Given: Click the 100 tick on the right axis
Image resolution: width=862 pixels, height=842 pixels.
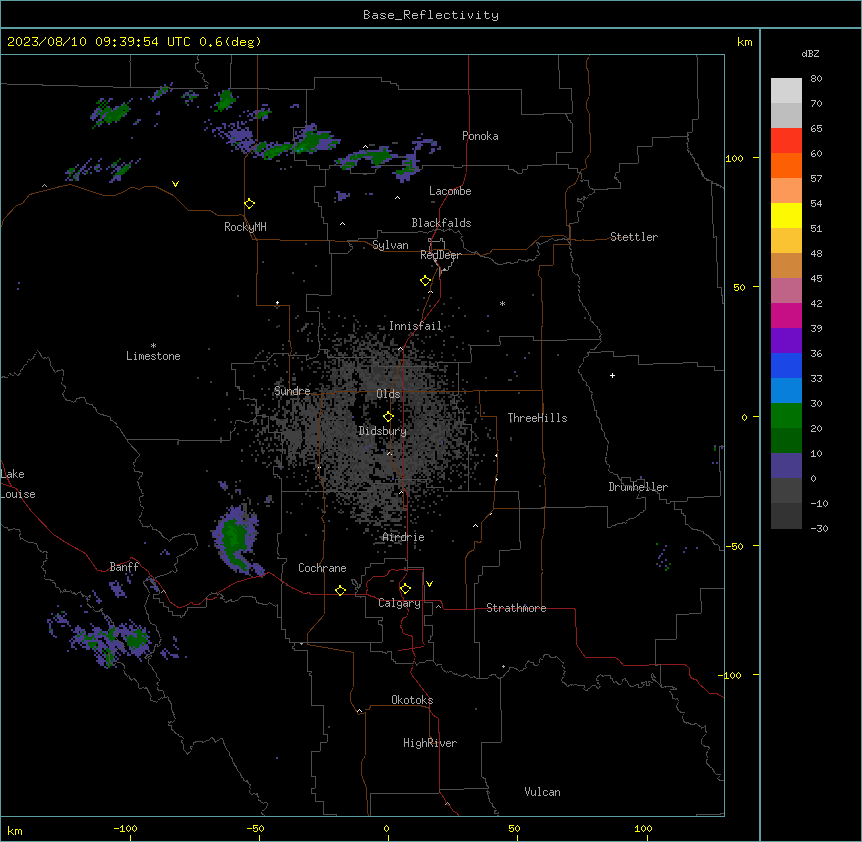Looking at the screenshot, I should (734, 158).
